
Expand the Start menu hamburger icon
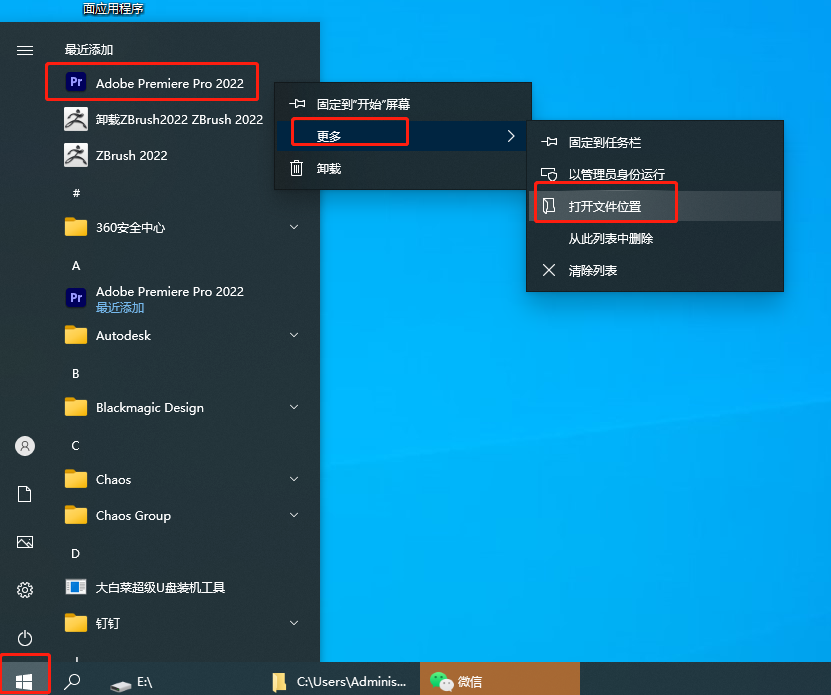24,50
